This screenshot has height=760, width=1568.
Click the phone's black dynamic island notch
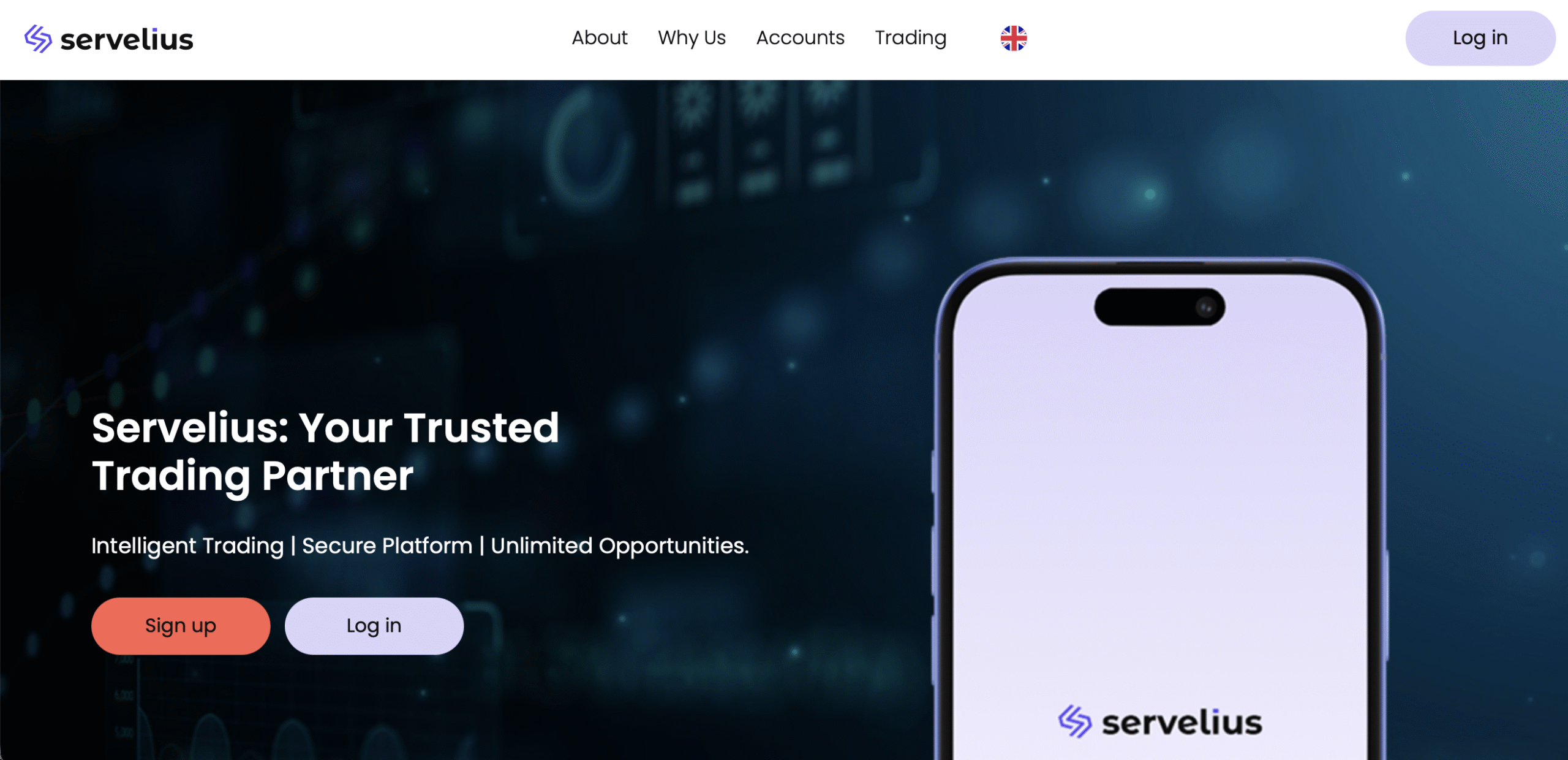(x=1159, y=306)
